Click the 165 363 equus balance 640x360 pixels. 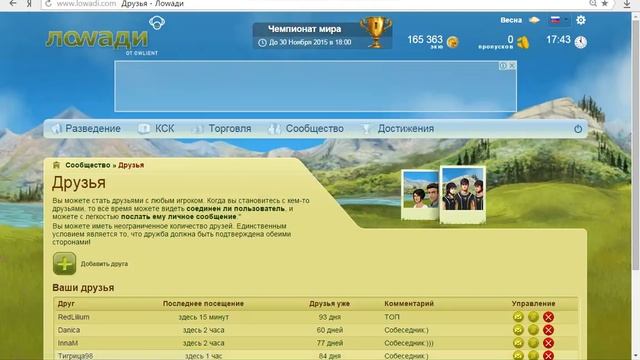coord(425,40)
